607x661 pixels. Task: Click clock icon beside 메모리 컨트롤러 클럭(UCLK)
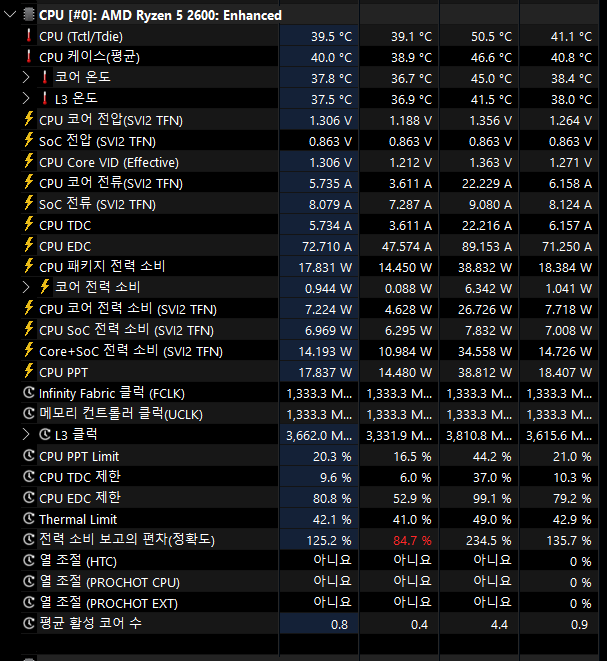click(x=29, y=414)
